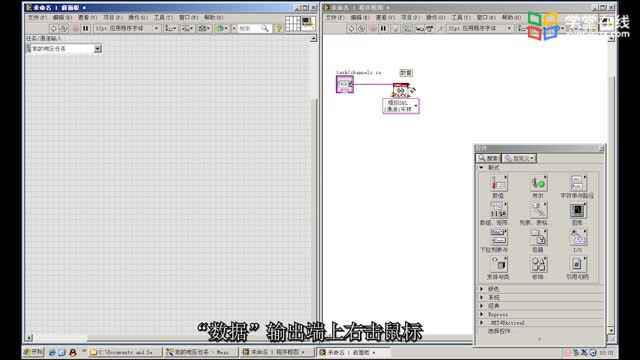Image resolution: width=640 pixels, height=360 pixels.
Task: Open Variant and Class subpalette
Action: coord(498,264)
